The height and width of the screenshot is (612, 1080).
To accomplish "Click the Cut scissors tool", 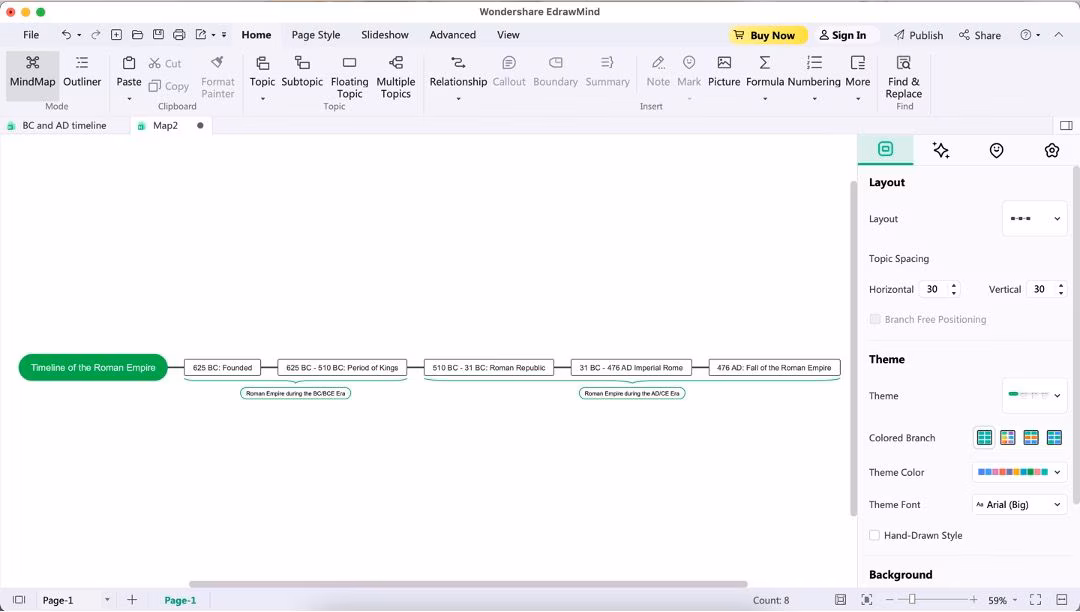I will click(x=165, y=63).
